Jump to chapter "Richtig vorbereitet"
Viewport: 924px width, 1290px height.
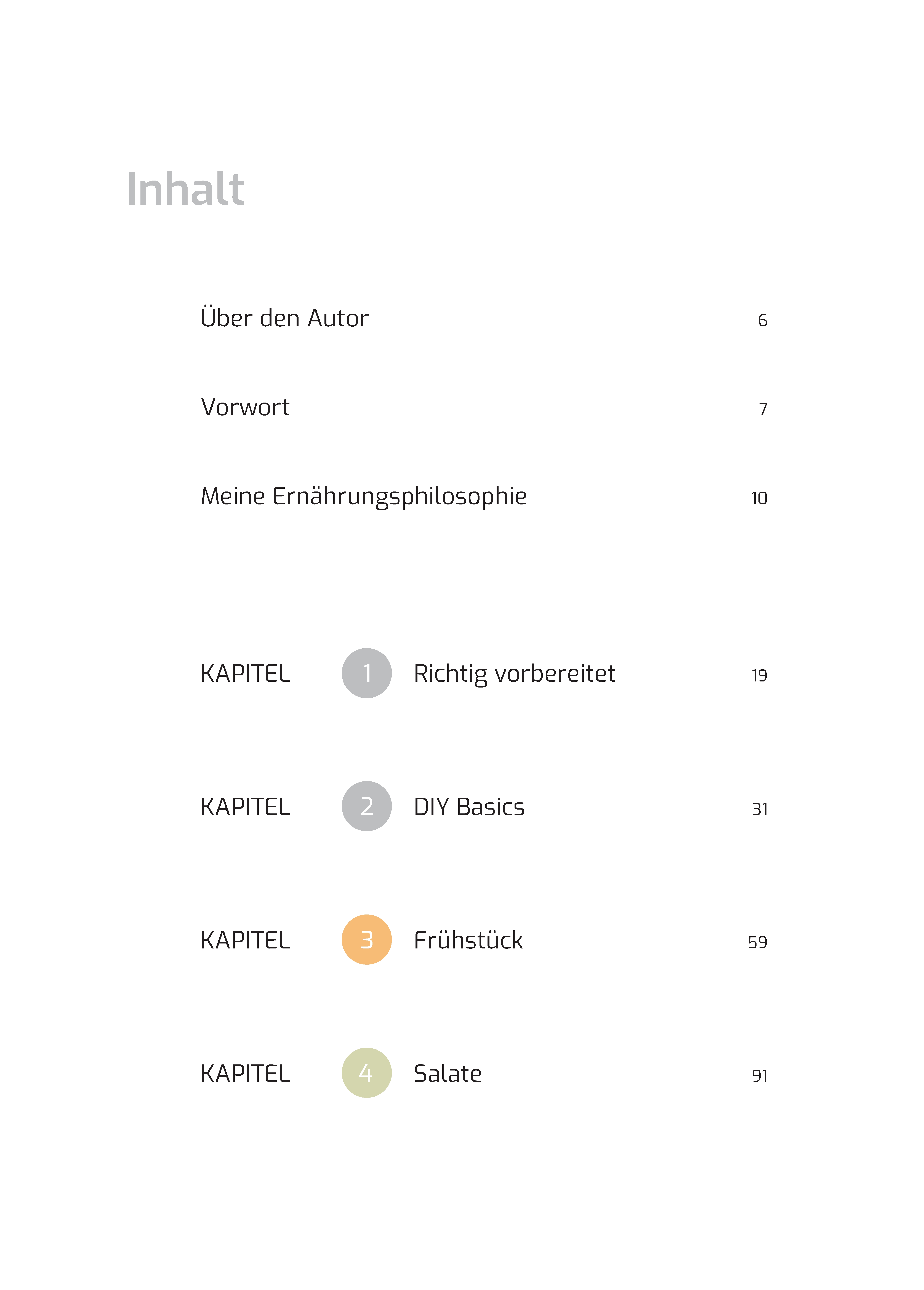(x=514, y=673)
